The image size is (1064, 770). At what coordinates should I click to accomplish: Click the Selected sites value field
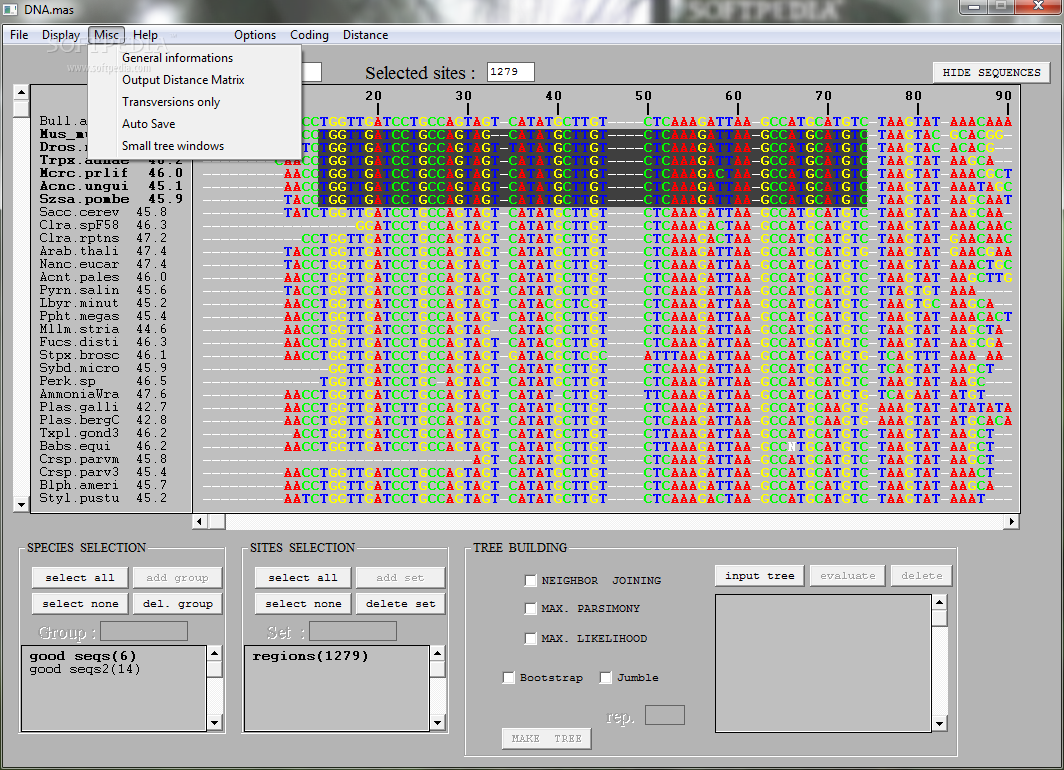coord(510,72)
